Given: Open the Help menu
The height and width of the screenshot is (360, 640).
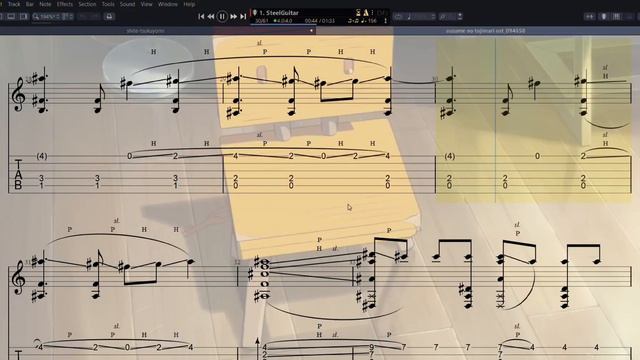Looking at the screenshot, I should click(x=189, y=4).
